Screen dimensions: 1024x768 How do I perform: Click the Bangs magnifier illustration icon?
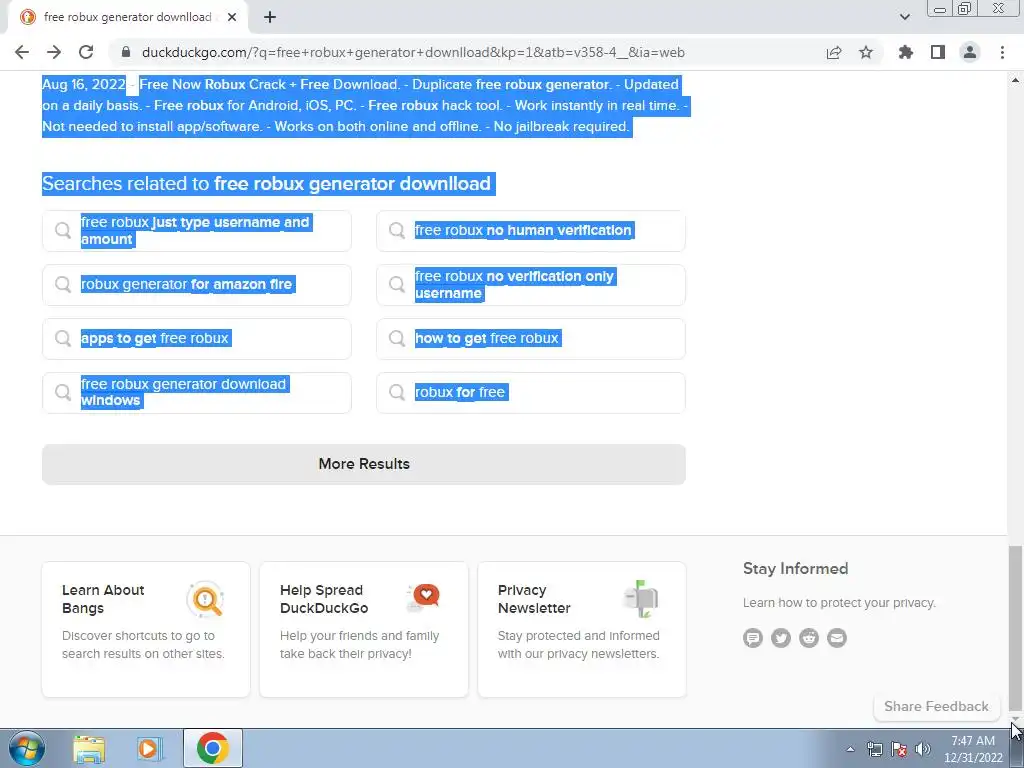tap(206, 599)
